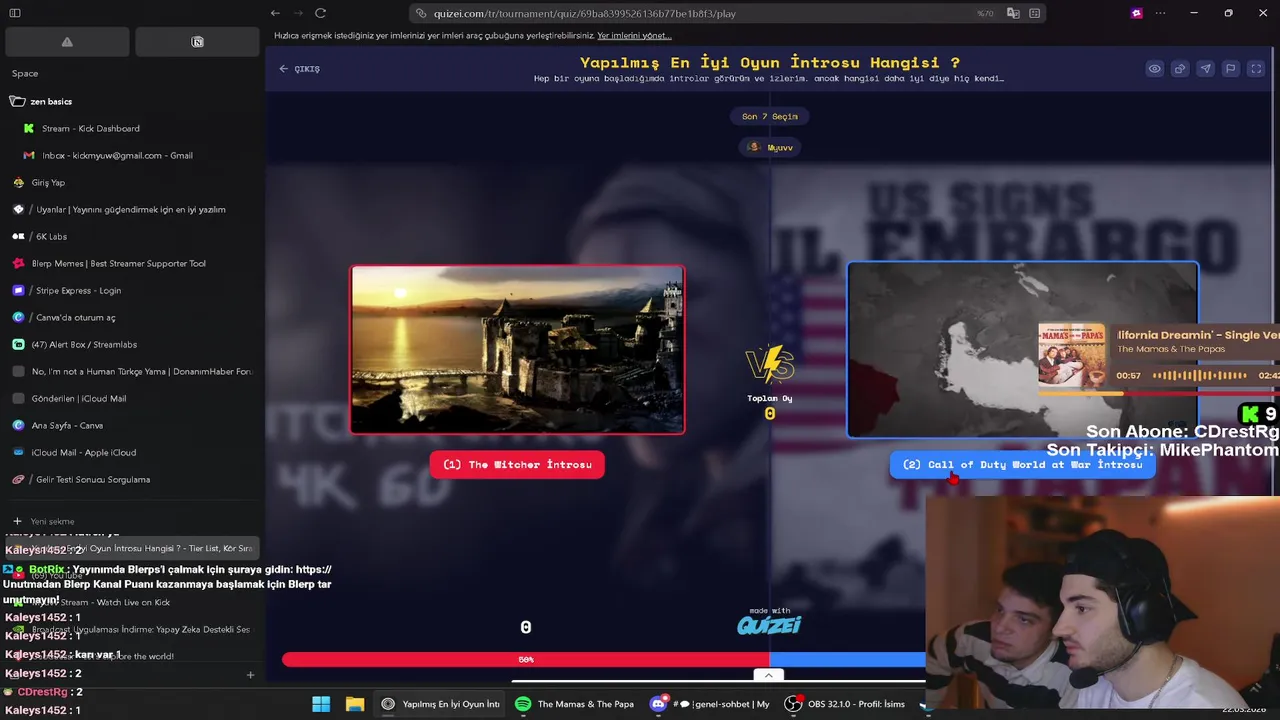Click the red 50% vote bar

tap(525, 660)
